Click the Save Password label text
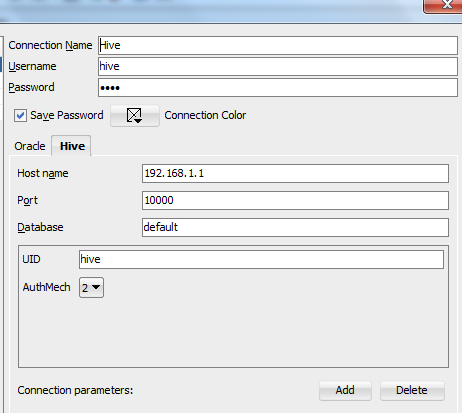Image resolution: width=462 pixels, height=413 pixels. pyautogui.click(x=67, y=115)
